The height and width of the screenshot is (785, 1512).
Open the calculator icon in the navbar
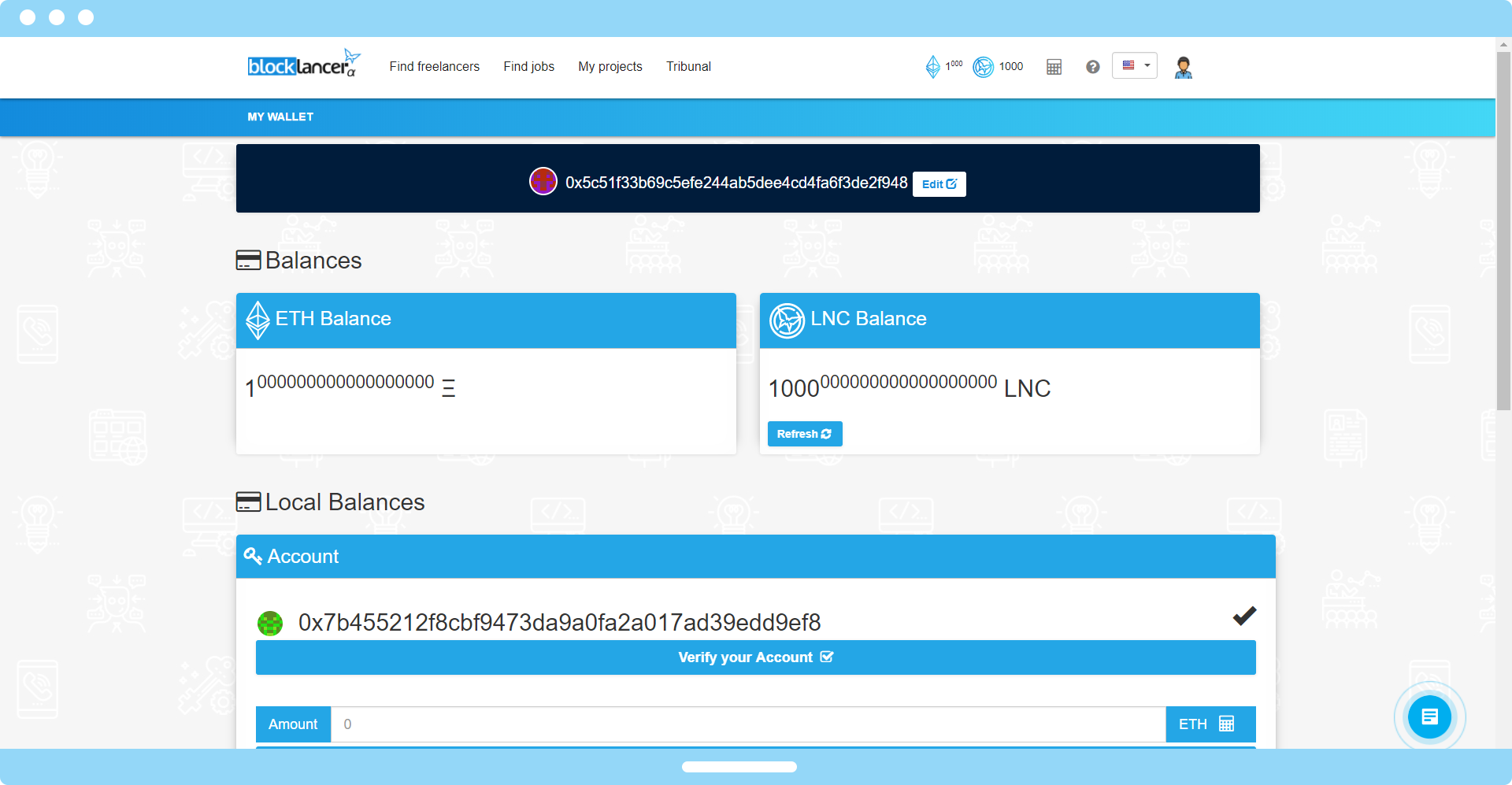[1054, 67]
